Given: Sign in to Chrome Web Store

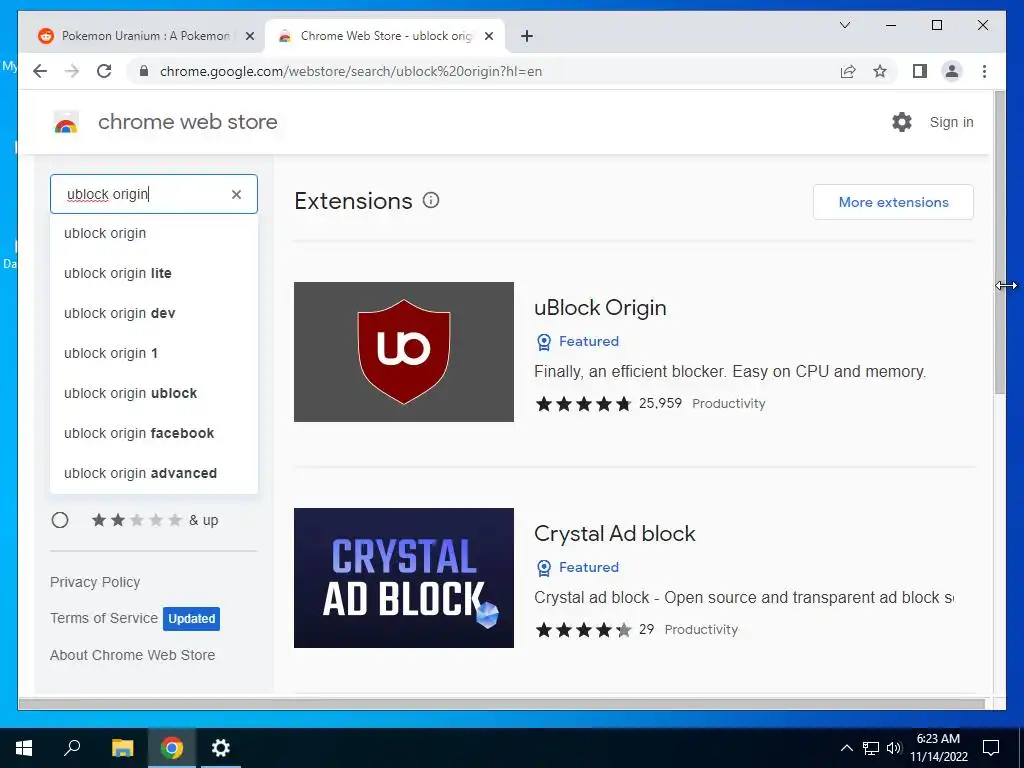Looking at the screenshot, I should (951, 122).
